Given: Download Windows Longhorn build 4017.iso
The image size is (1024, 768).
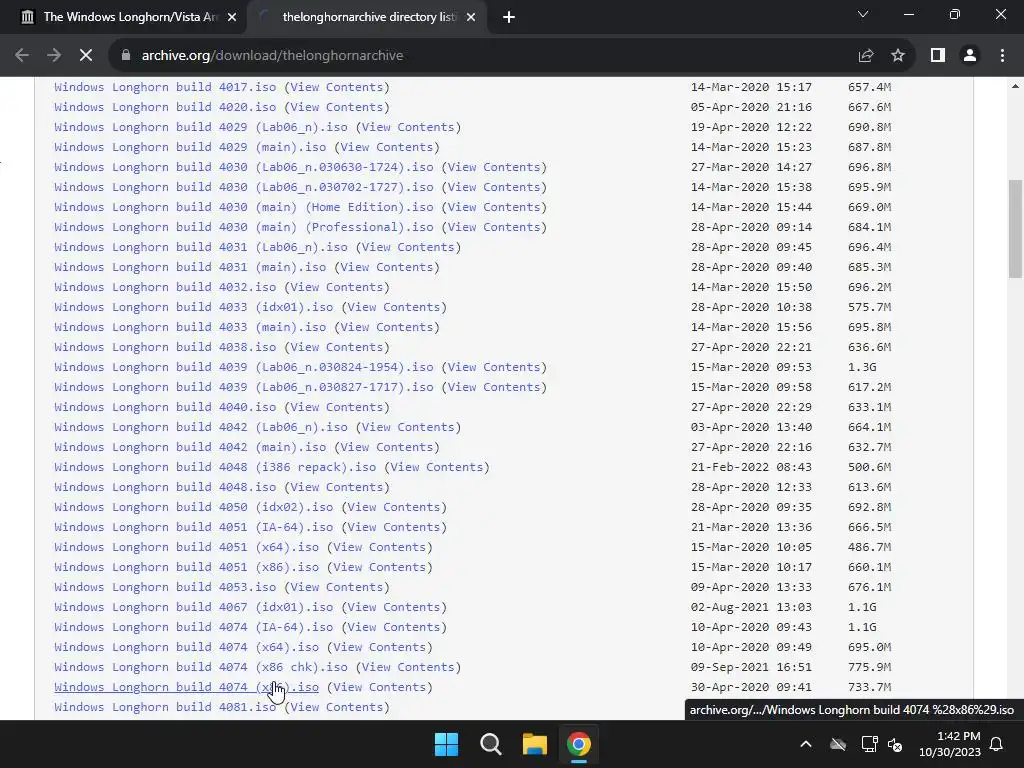Looking at the screenshot, I should 165,87.
